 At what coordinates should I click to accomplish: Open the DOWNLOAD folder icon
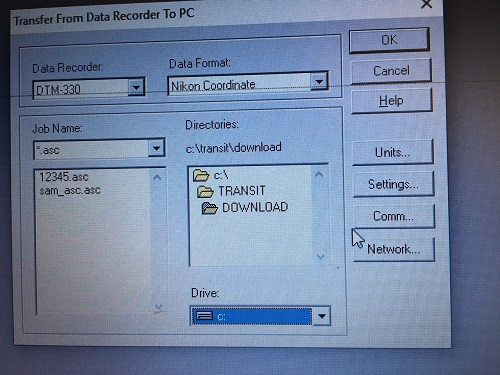(x=210, y=208)
